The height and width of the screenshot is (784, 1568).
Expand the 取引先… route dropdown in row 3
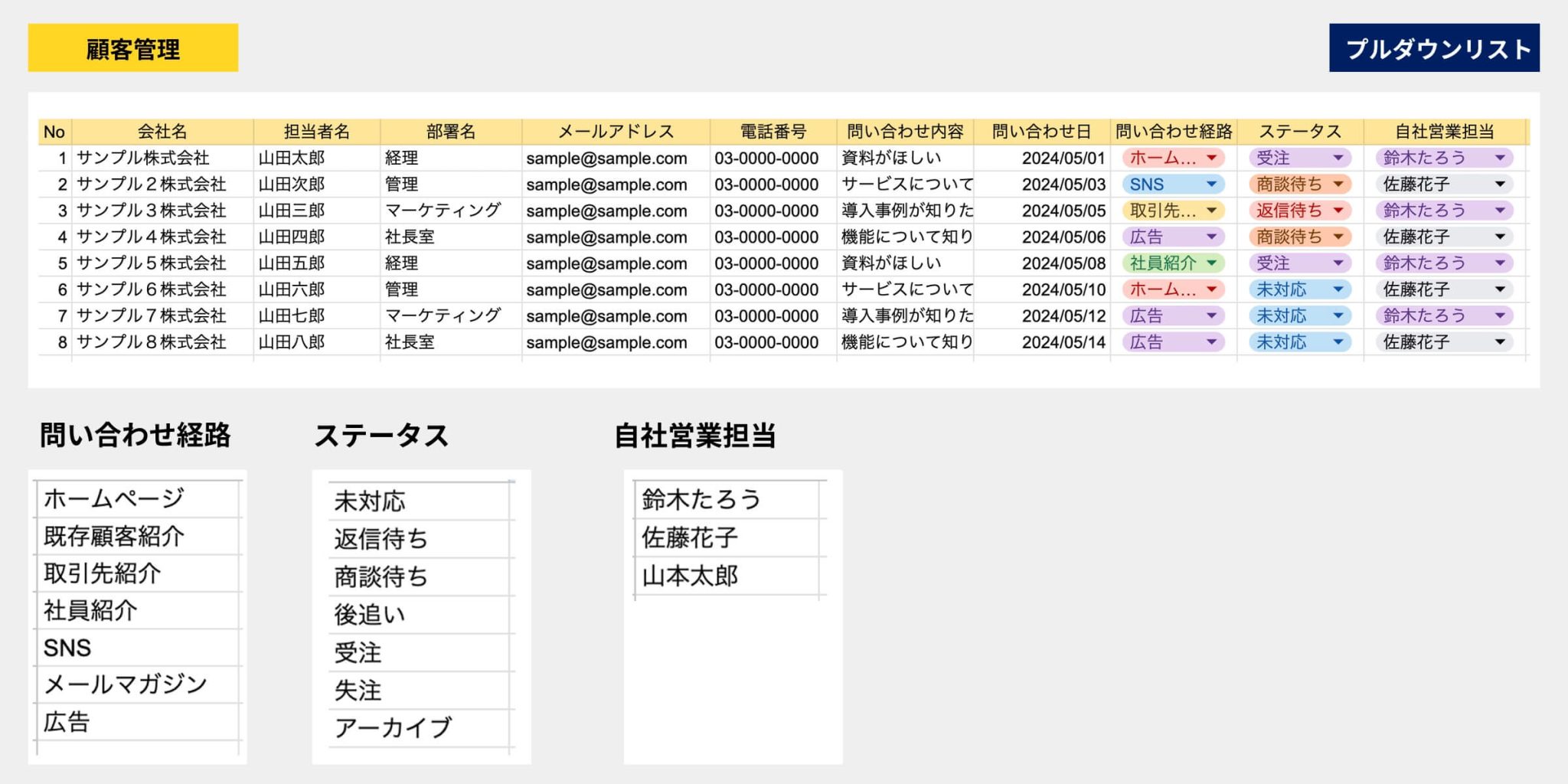coord(1173,211)
